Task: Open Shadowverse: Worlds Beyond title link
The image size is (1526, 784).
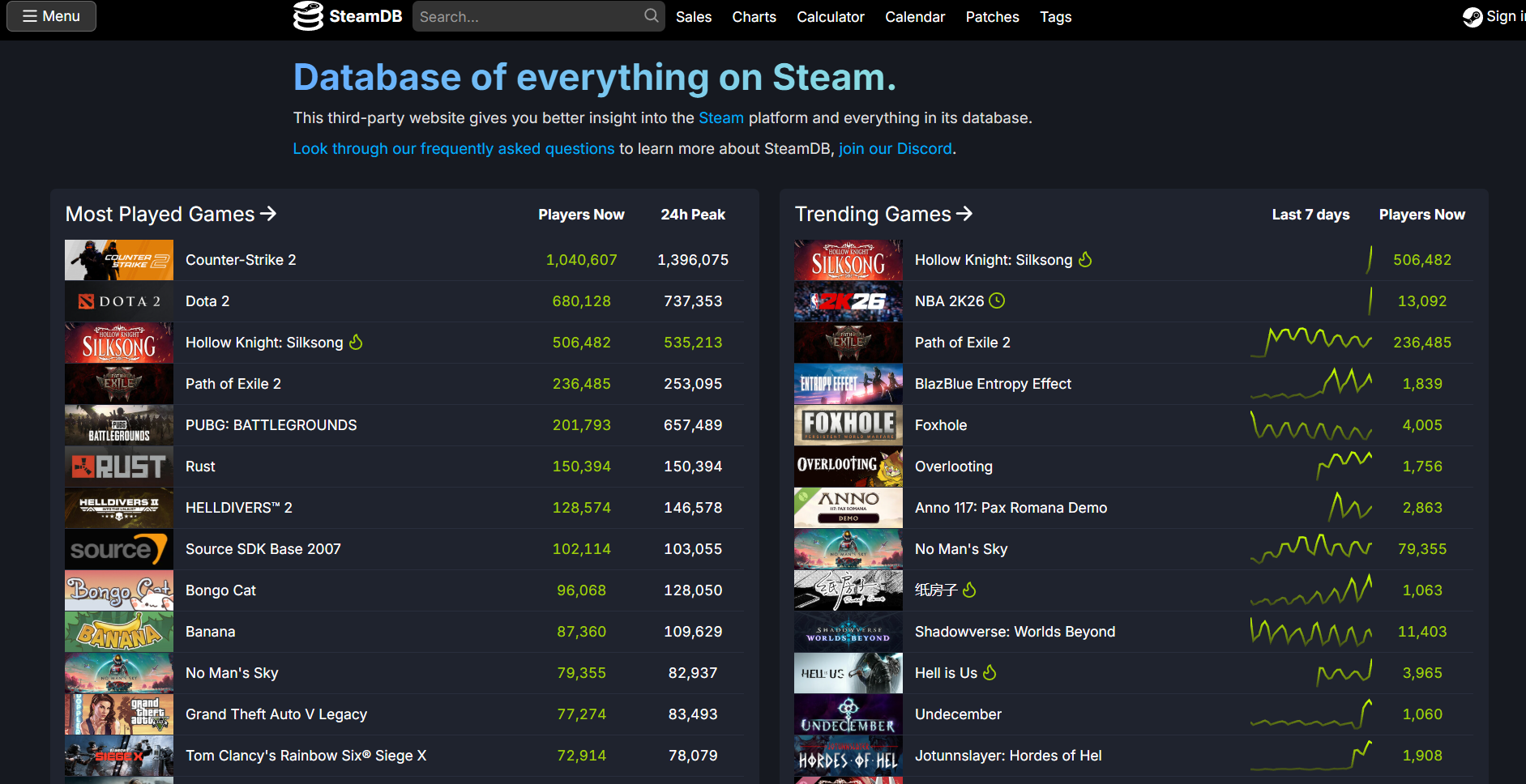Action: coord(1015,632)
